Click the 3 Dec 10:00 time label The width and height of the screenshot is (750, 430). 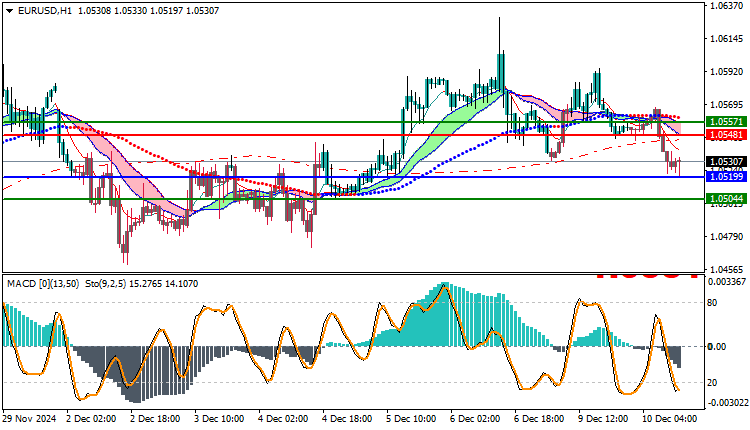point(219,419)
